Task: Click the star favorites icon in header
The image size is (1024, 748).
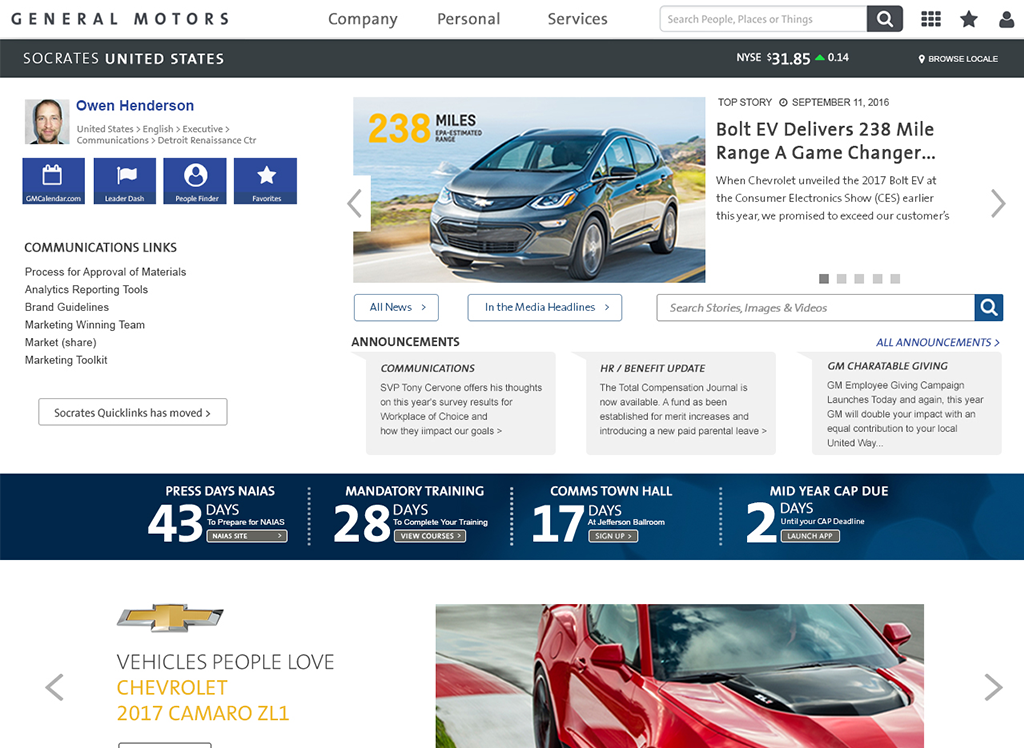Action: point(968,19)
